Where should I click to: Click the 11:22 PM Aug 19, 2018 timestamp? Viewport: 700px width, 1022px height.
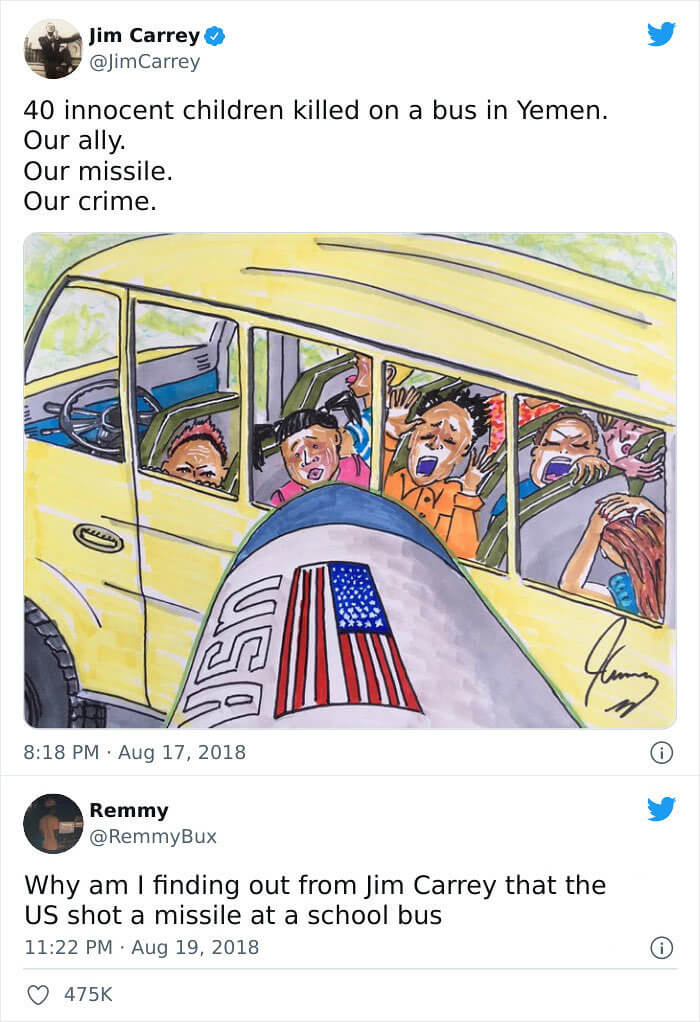click(141, 947)
